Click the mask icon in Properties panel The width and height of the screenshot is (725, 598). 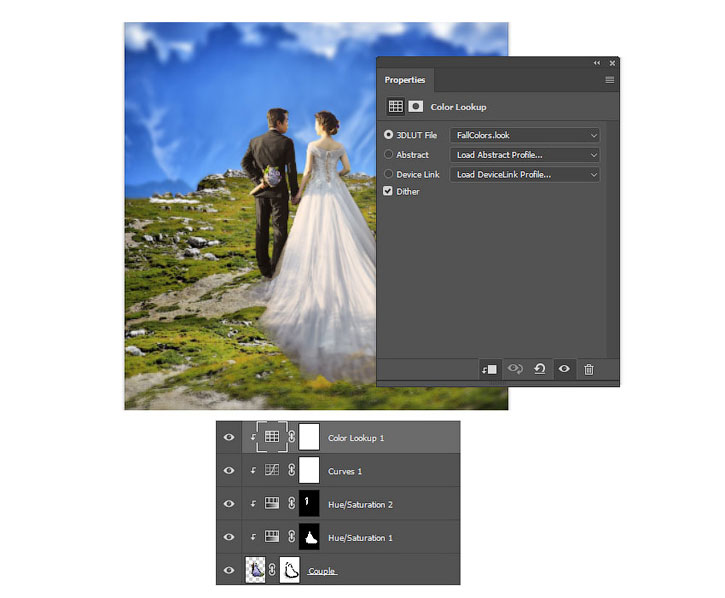tap(416, 107)
